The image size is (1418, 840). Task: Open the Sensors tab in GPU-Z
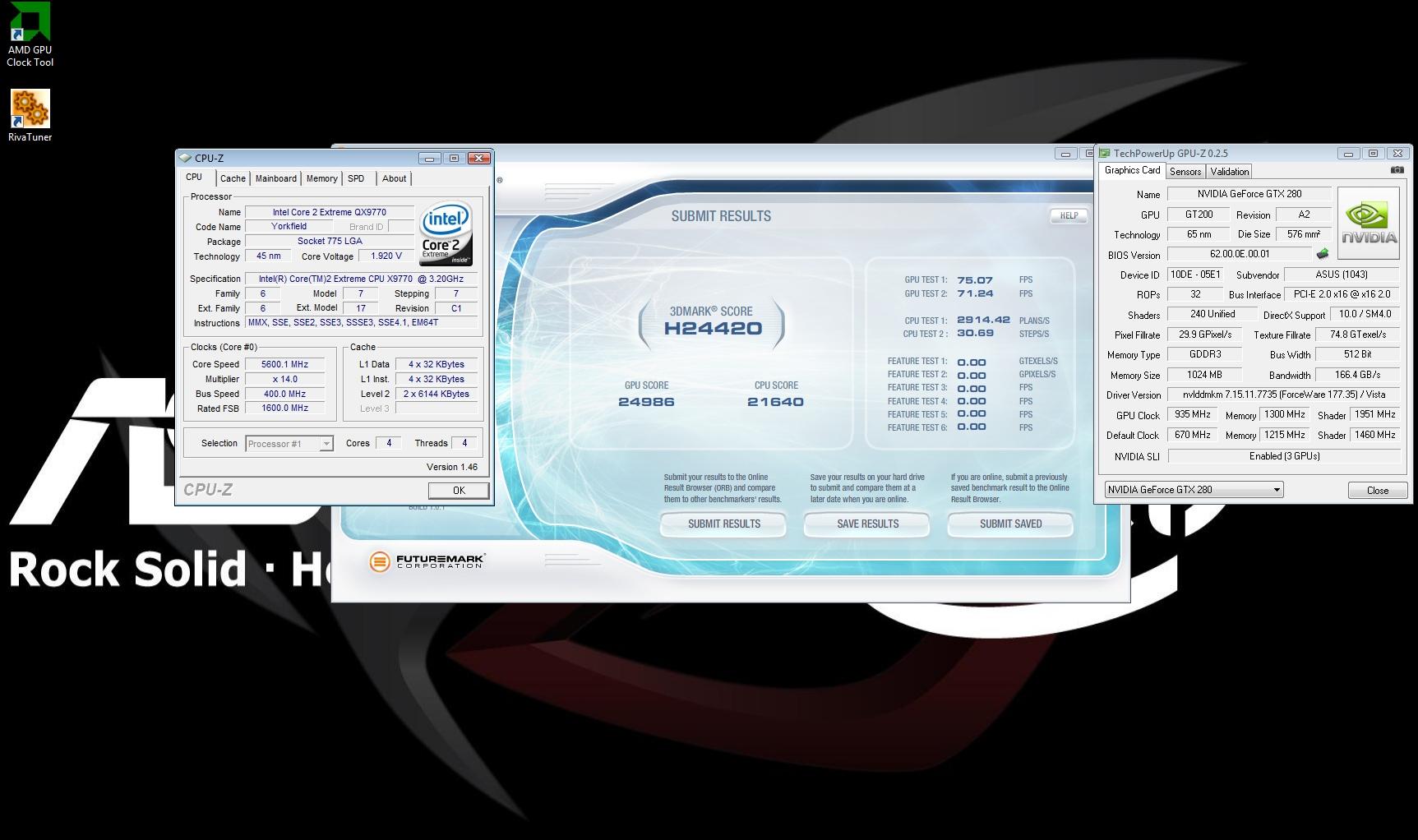coord(1185,172)
